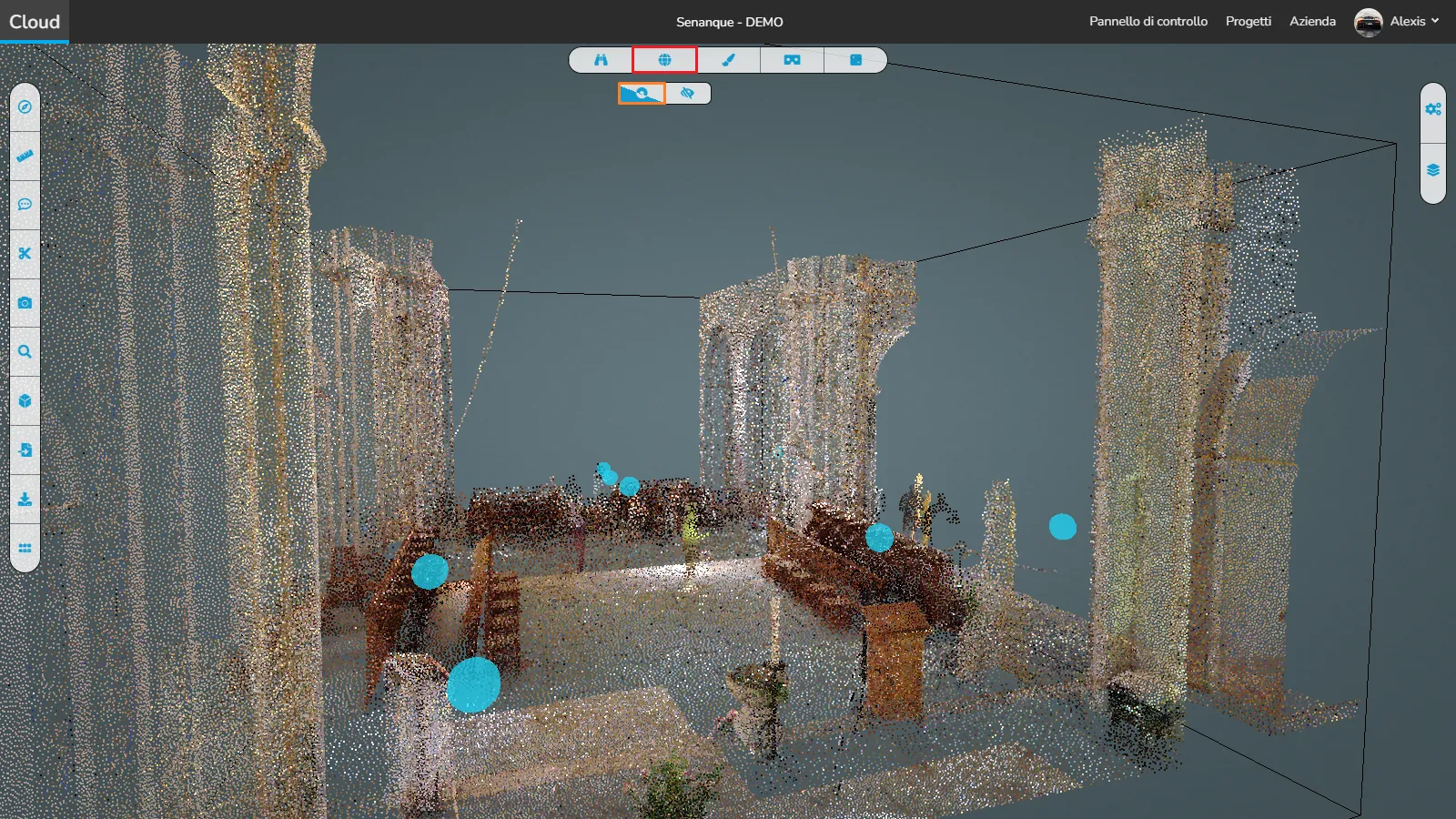Click the download icon in left toolbar
The height and width of the screenshot is (819, 1456).
(25, 500)
